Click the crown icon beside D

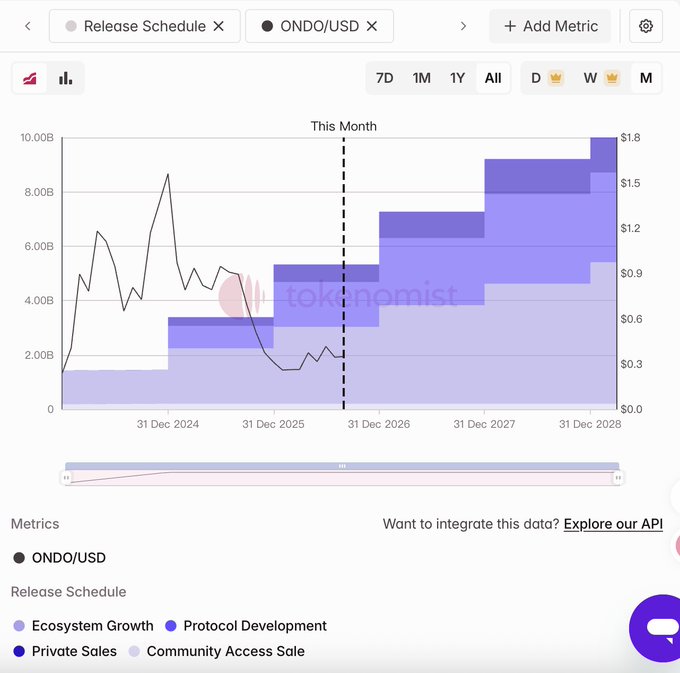[556, 78]
